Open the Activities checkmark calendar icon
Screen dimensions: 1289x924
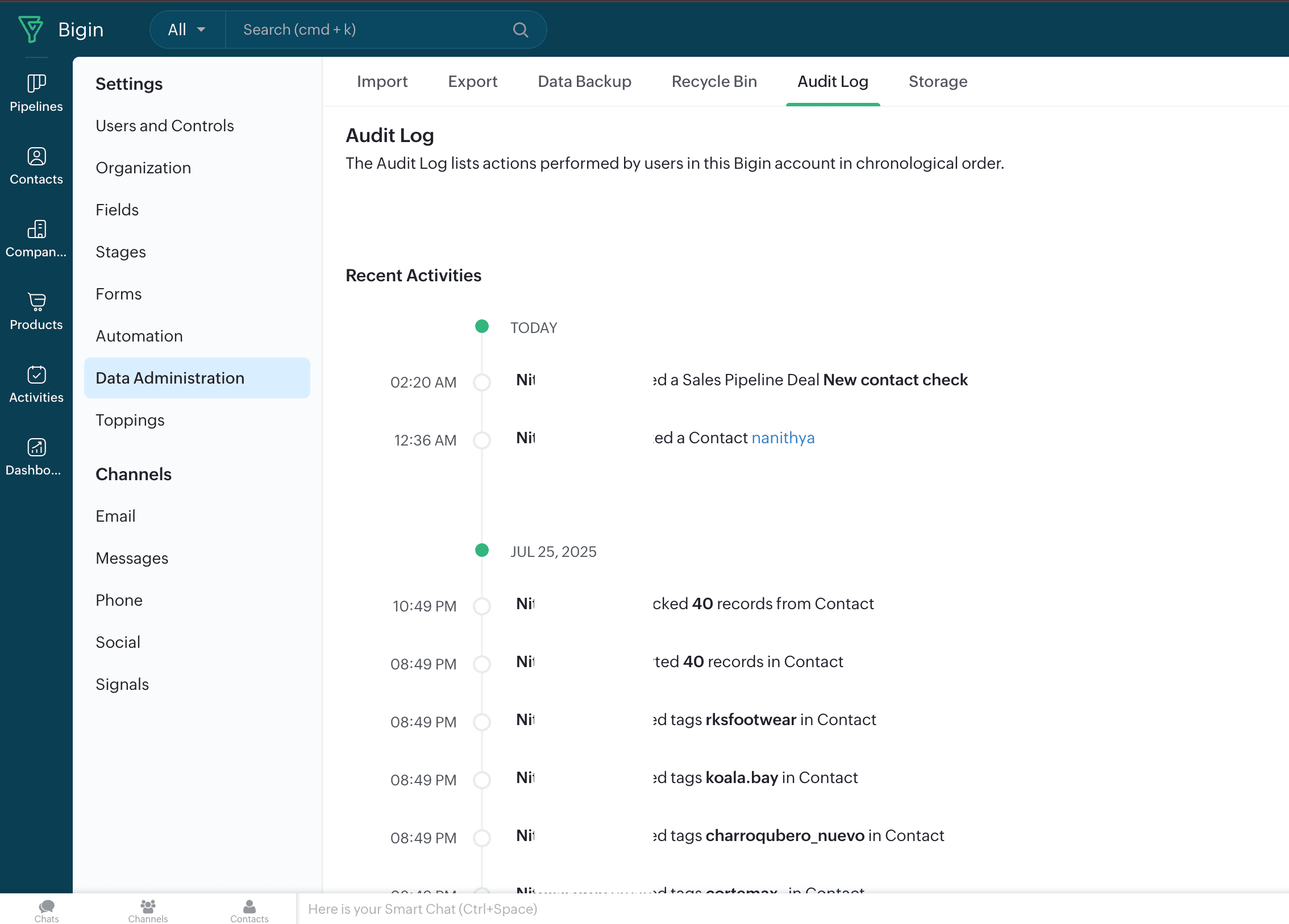pyautogui.click(x=36, y=374)
